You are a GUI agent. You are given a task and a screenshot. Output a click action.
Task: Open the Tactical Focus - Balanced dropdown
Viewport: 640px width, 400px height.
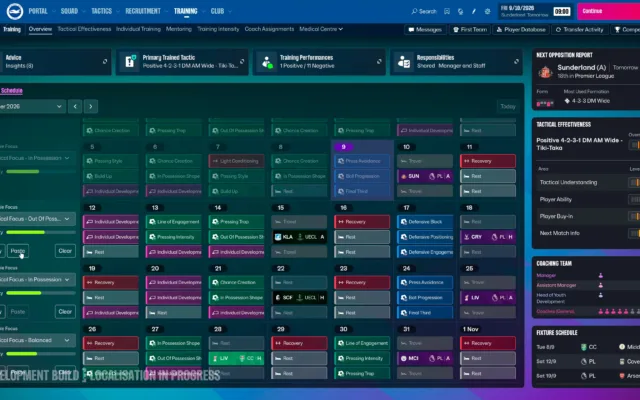coord(38,340)
